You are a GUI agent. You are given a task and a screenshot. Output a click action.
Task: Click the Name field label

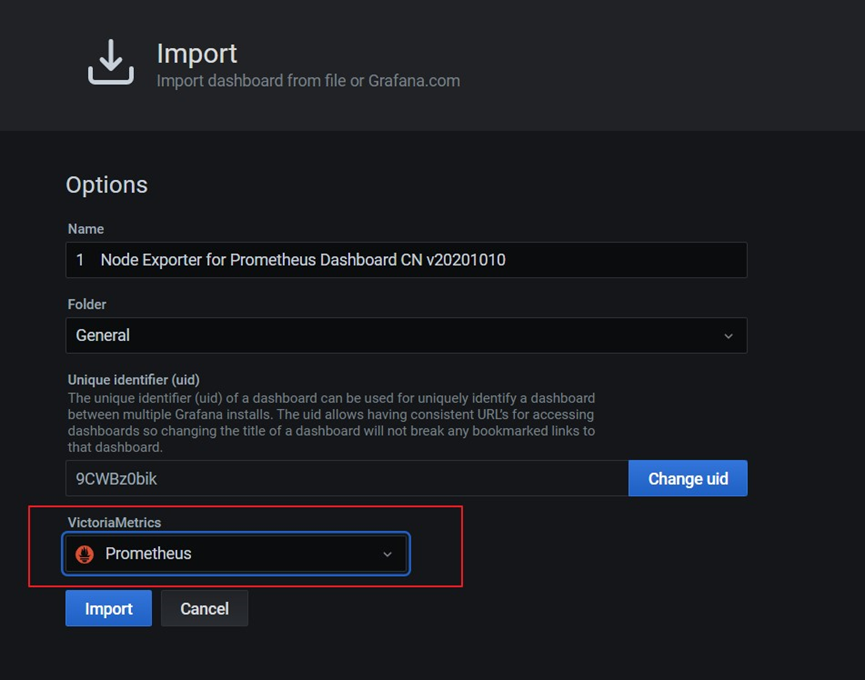[x=86, y=229]
